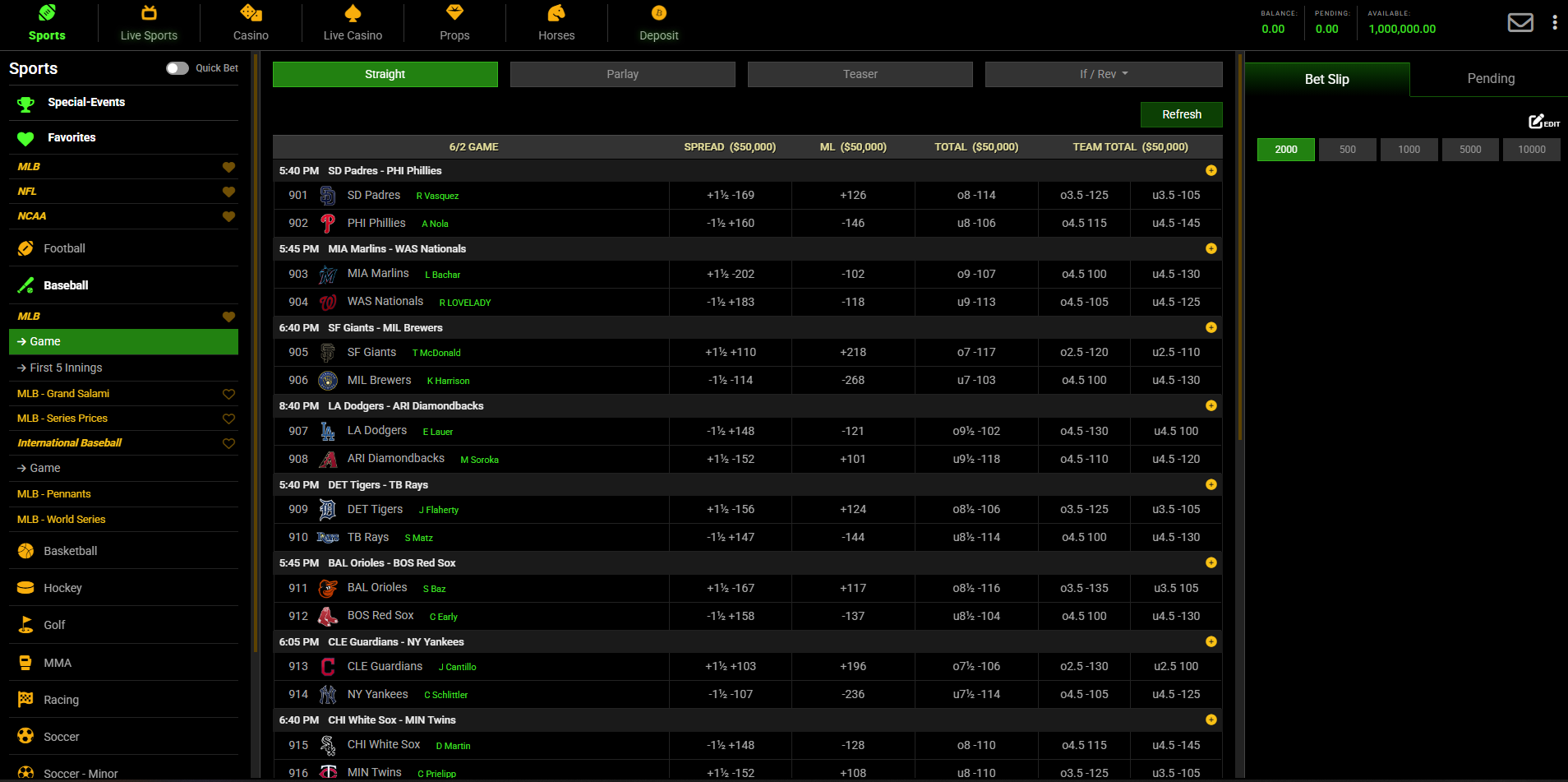Expand BAL Orioles - BOS Red Sox game
The width and height of the screenshot is (1568, 782).
[x=1211, y=562]
